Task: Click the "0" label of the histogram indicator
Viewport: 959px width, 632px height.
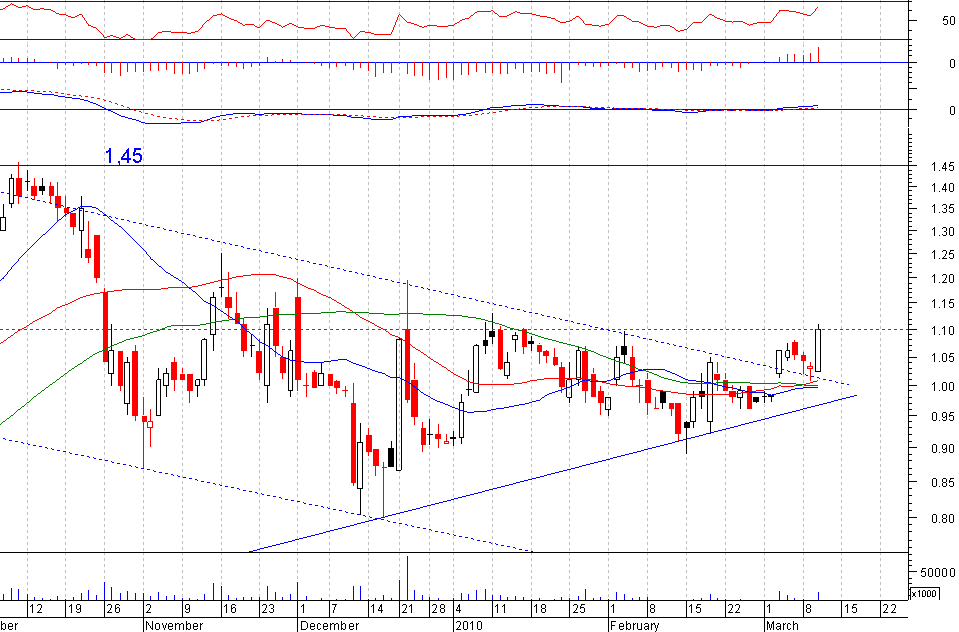Action: 952,64
